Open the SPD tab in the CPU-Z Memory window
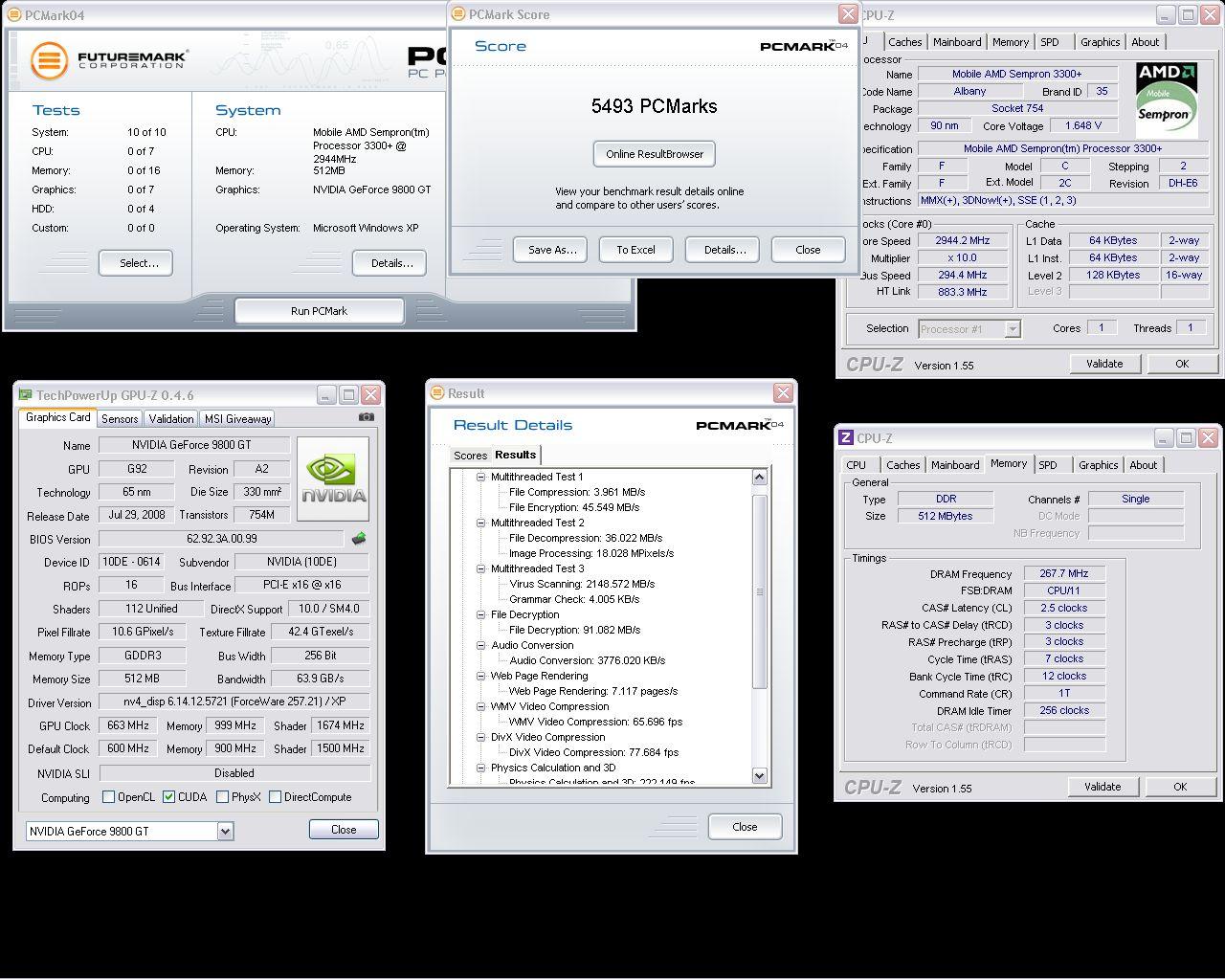Screen dimensions: 1225x980 1048,465
